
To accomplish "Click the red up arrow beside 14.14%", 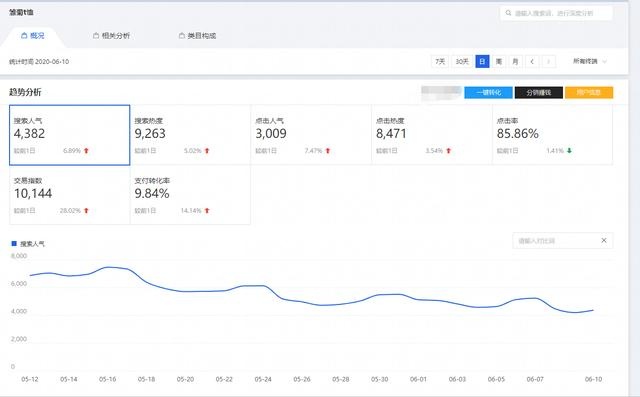I will tap(207, 211).
